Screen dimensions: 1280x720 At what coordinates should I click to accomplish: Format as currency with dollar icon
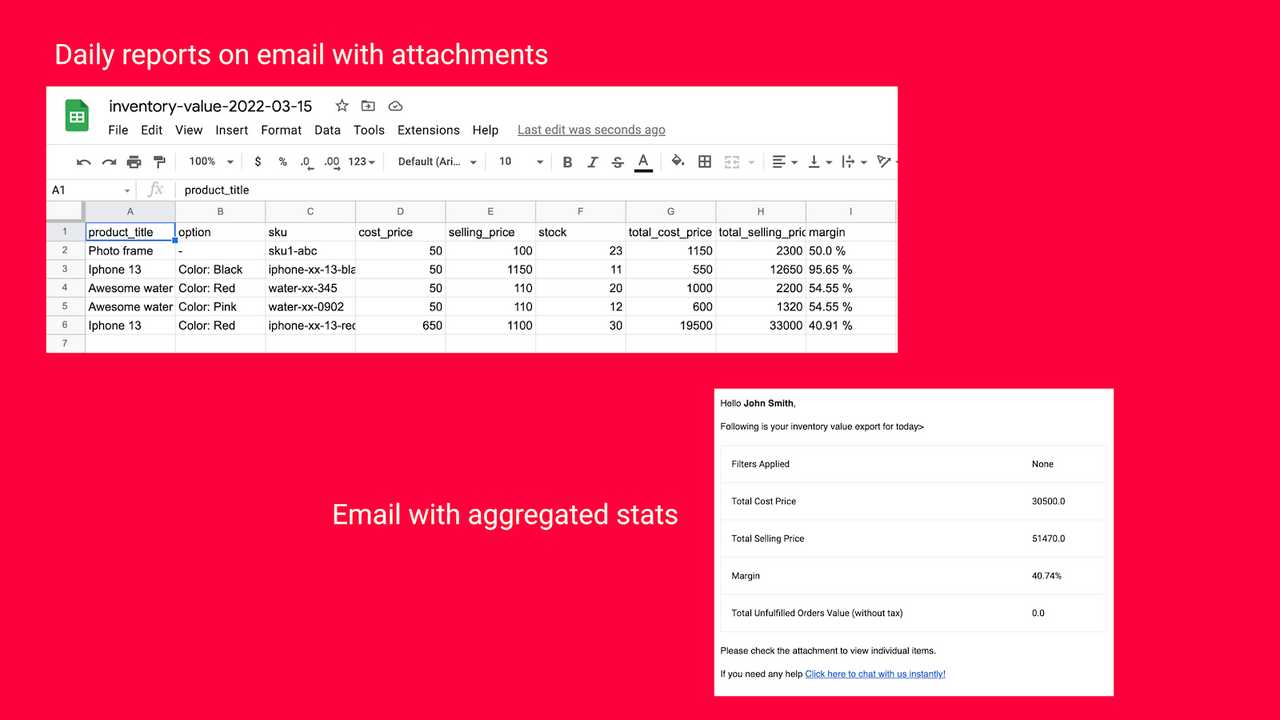pos(258,162)
